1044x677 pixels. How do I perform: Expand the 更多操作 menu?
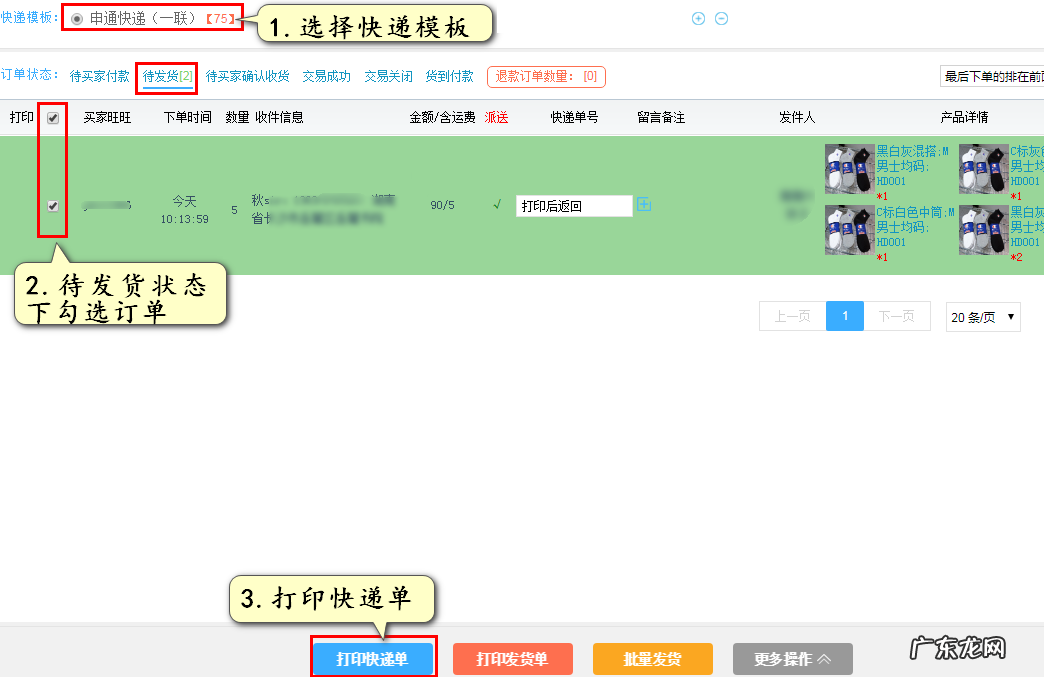tap(792, 659)
